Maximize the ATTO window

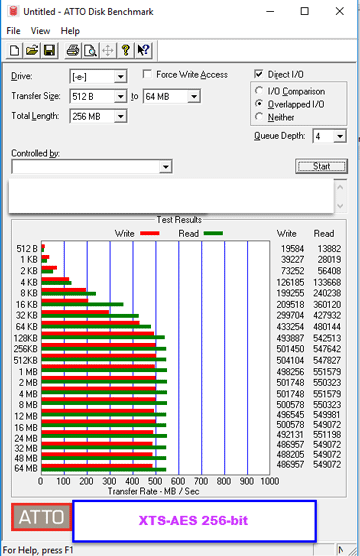click(304, 11)
